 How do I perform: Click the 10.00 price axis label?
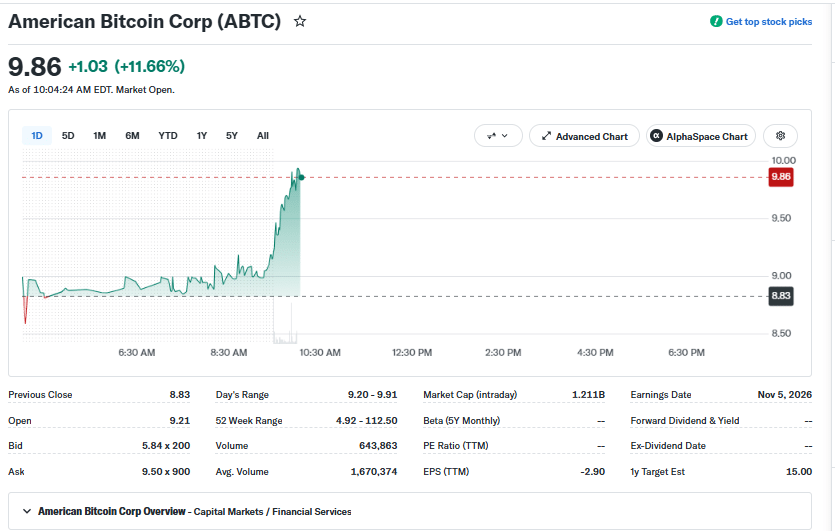pyautogui.click(x=783, y=160)
